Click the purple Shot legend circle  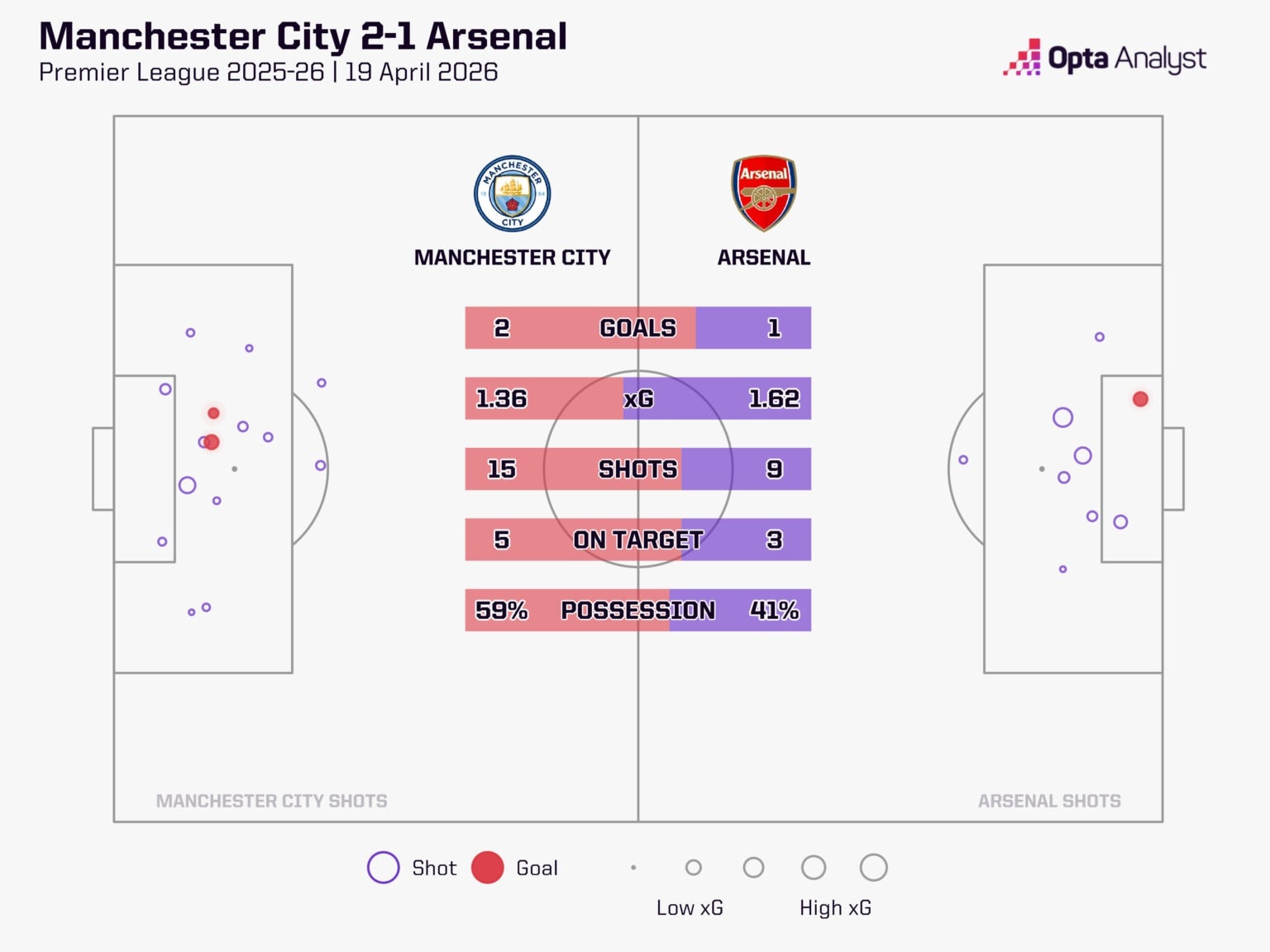click(x=384, y=868)
